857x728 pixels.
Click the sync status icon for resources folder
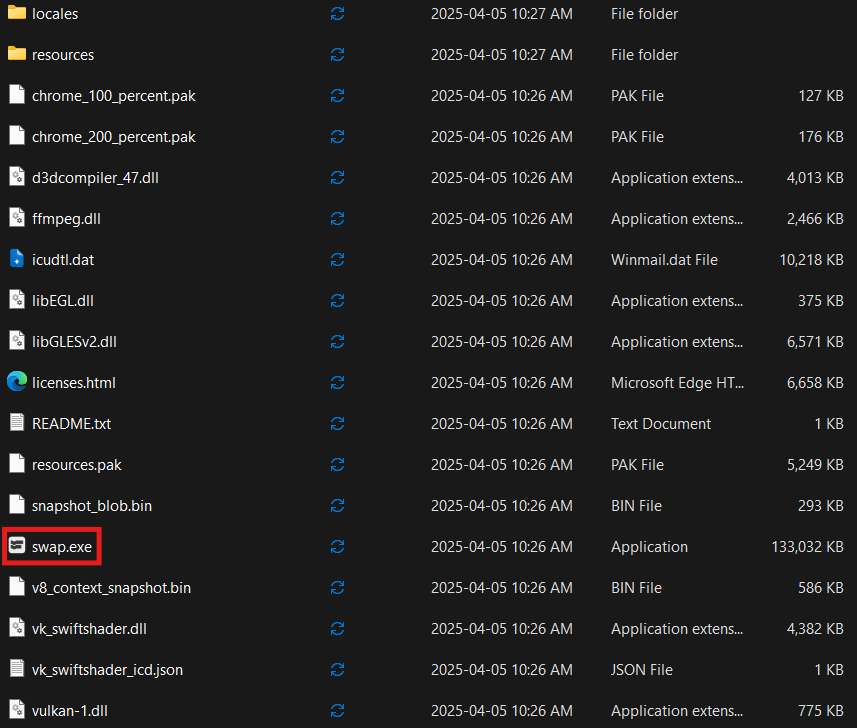(x=337, y=55)
